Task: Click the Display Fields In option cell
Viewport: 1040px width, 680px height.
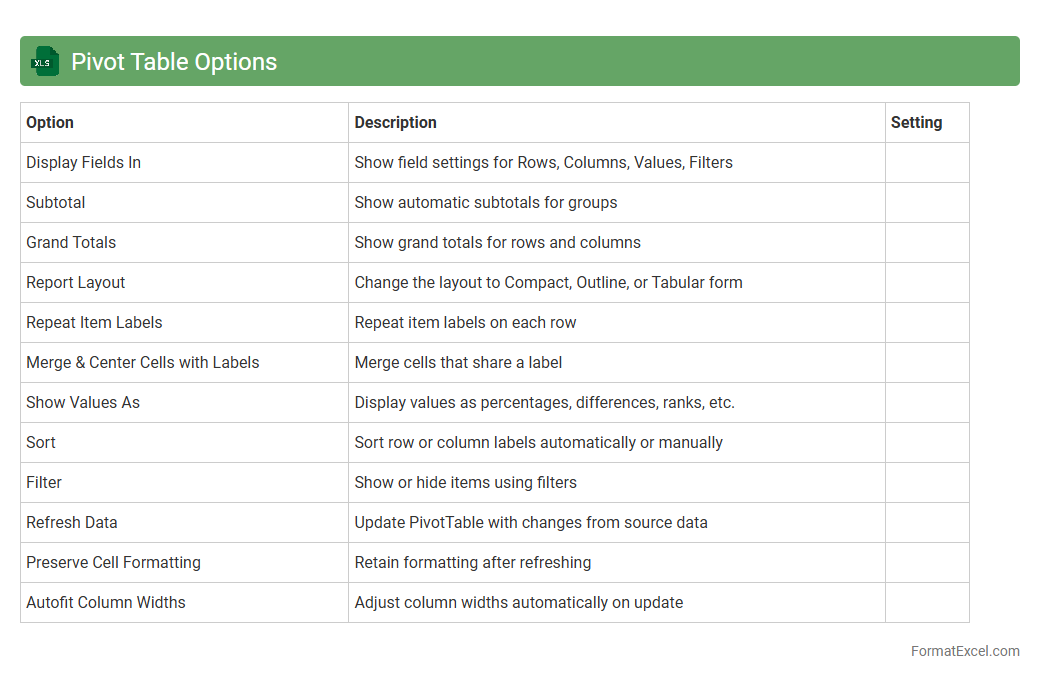Action: click(x=83, y=162)
